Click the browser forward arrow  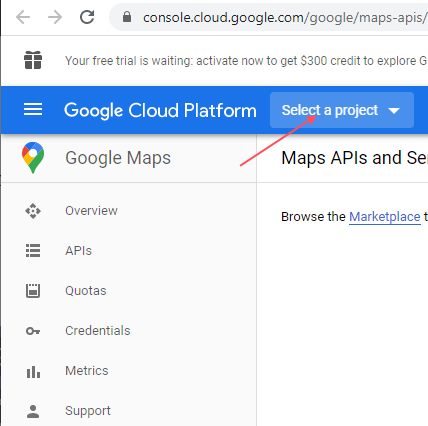pyautogui.click(x=55, y=17)
